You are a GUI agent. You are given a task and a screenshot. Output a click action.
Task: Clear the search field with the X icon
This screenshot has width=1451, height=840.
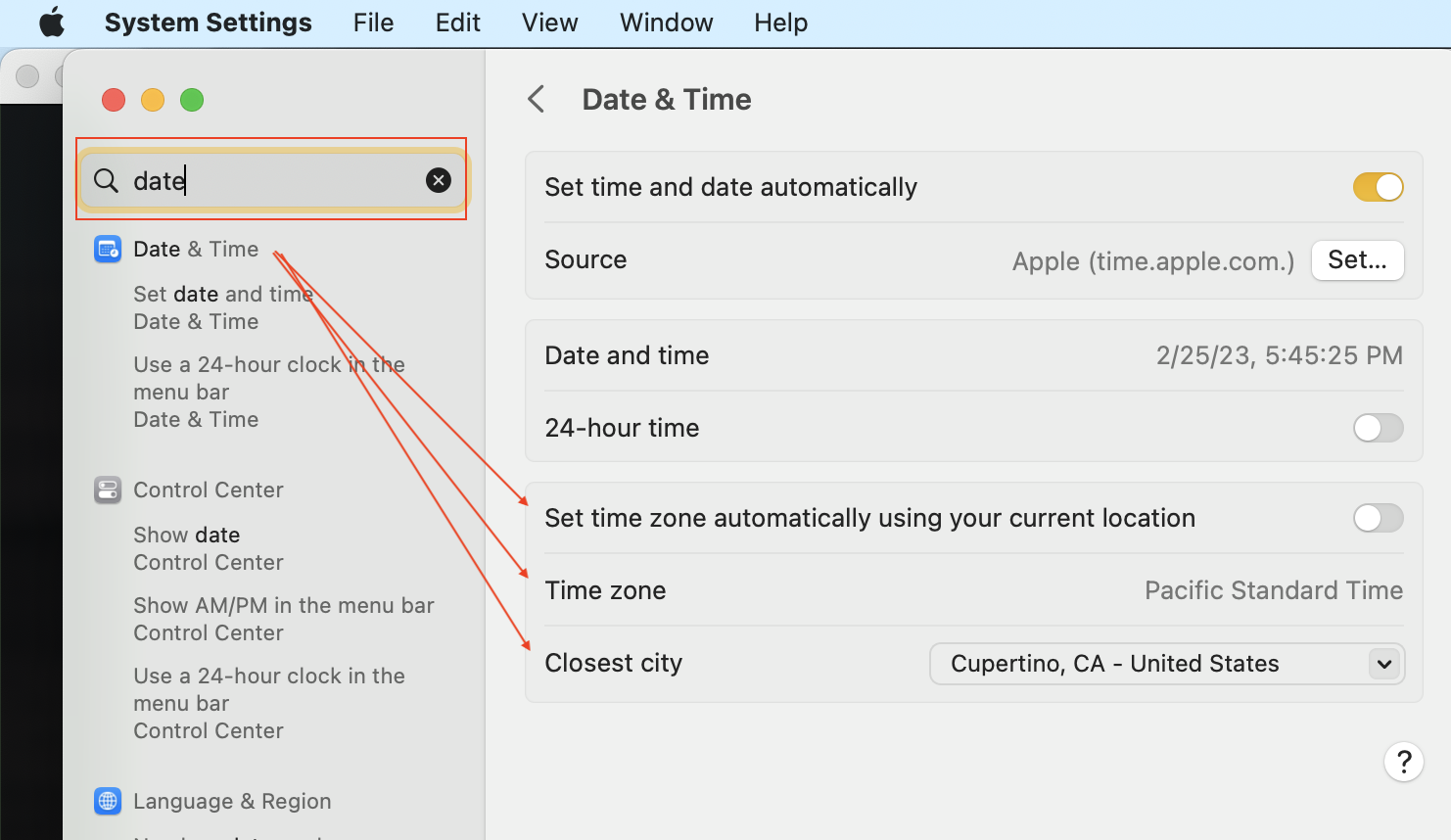(438, 179)
